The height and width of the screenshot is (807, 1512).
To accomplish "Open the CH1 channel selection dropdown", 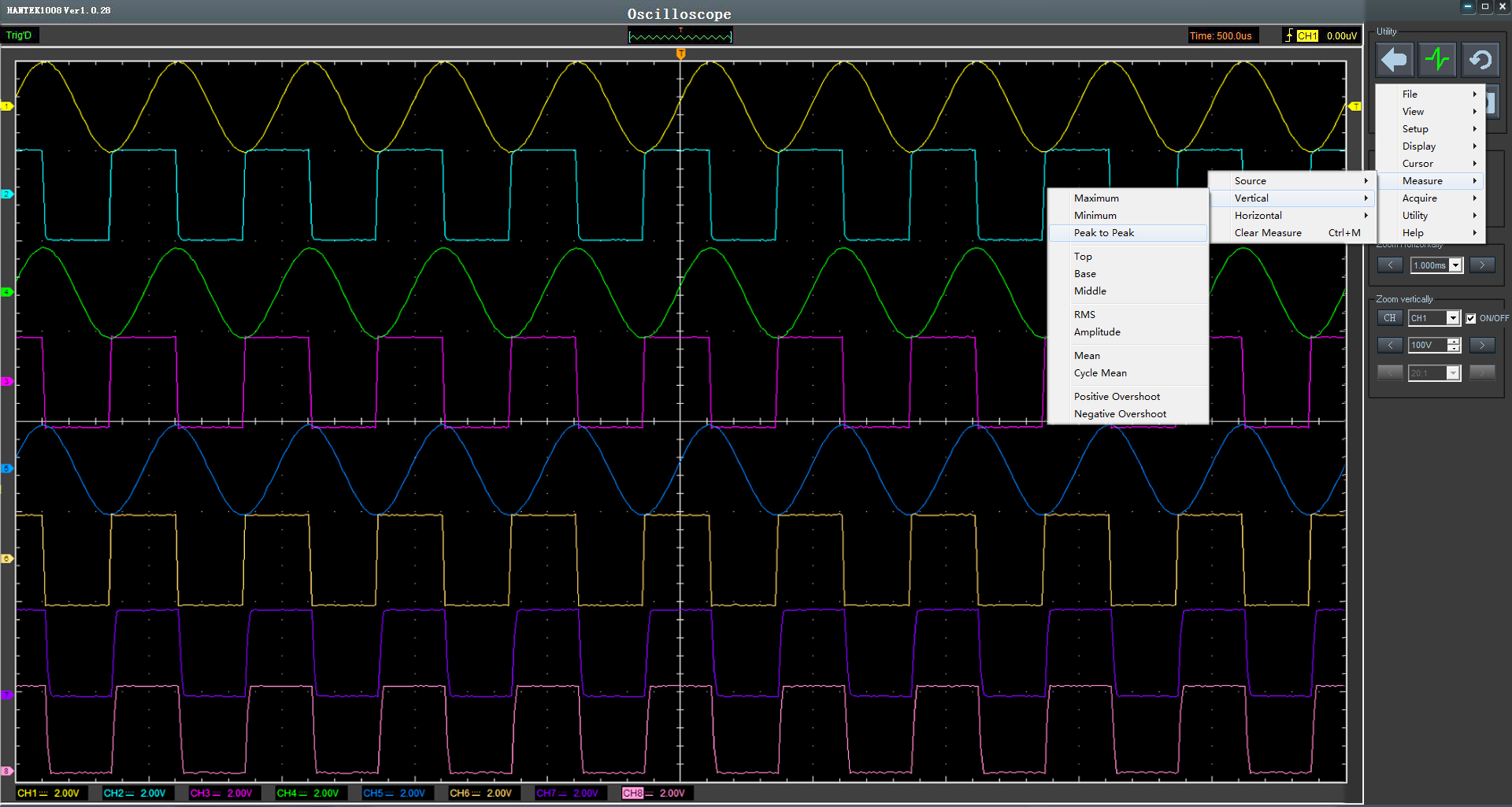I will click(1453, 318).
